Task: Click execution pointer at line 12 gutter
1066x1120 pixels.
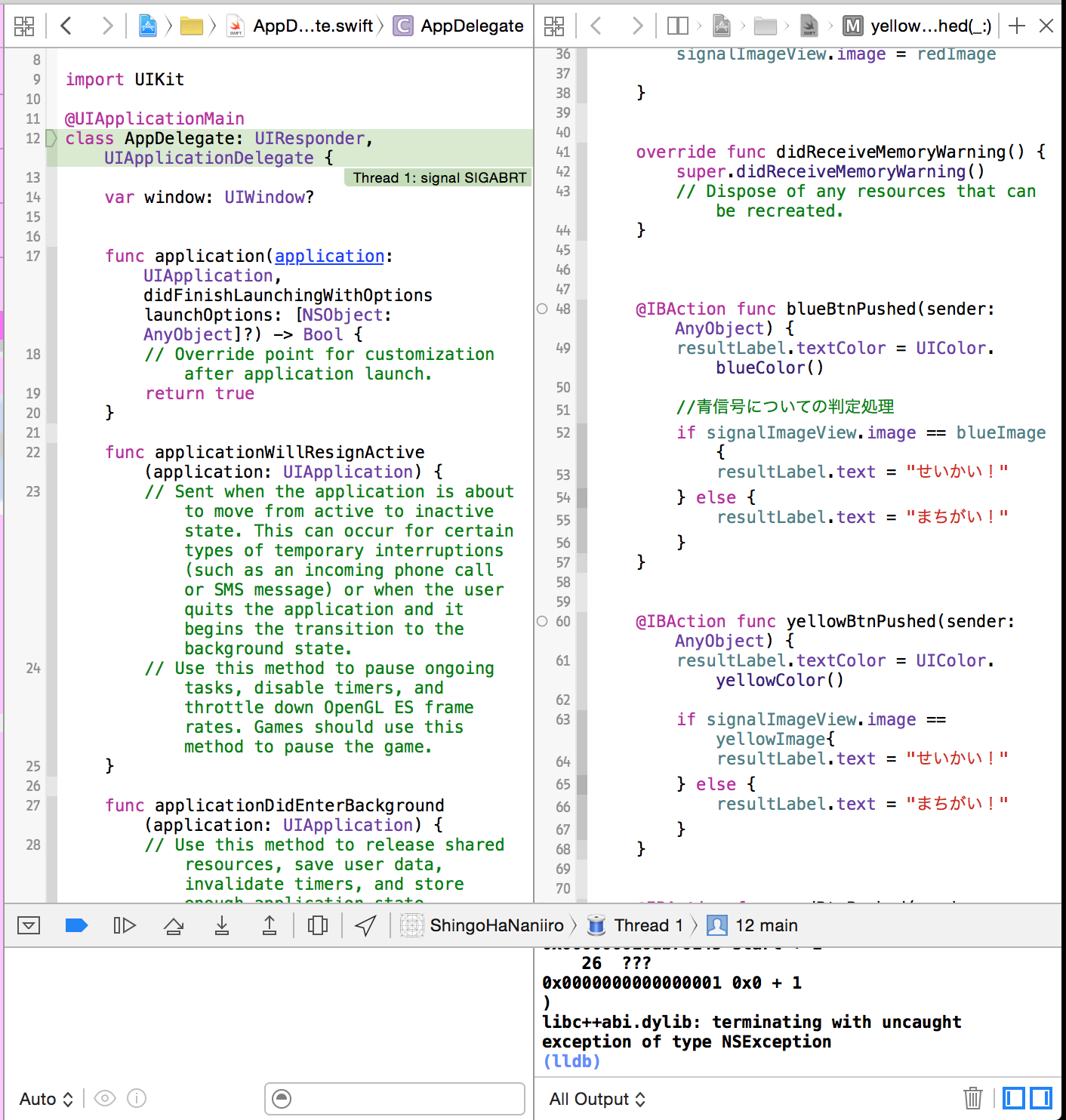Action: (51, 138)
